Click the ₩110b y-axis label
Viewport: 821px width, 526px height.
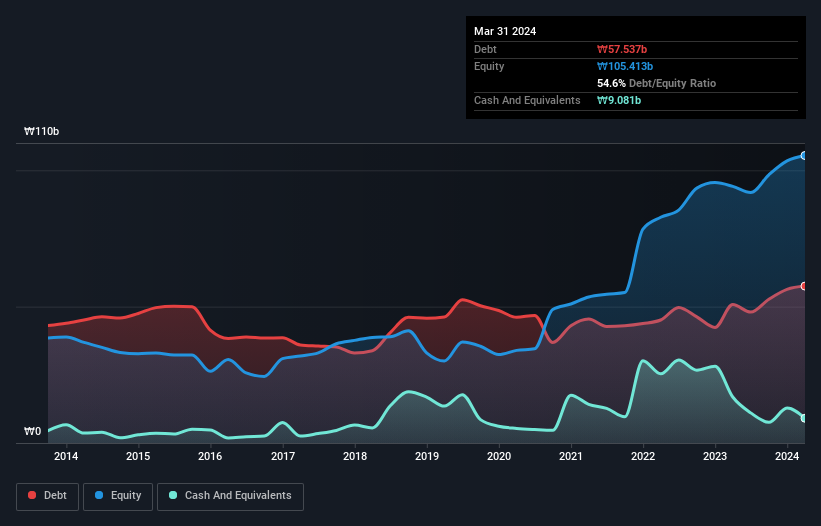coord(41,131)
